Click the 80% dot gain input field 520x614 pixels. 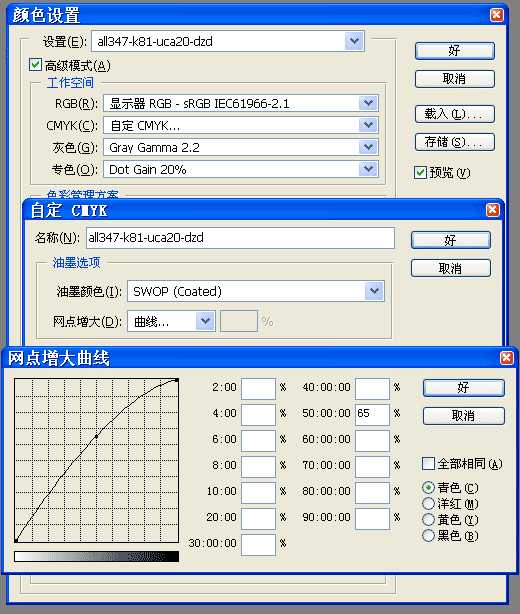pyautogui.click(x=372, y=493)
